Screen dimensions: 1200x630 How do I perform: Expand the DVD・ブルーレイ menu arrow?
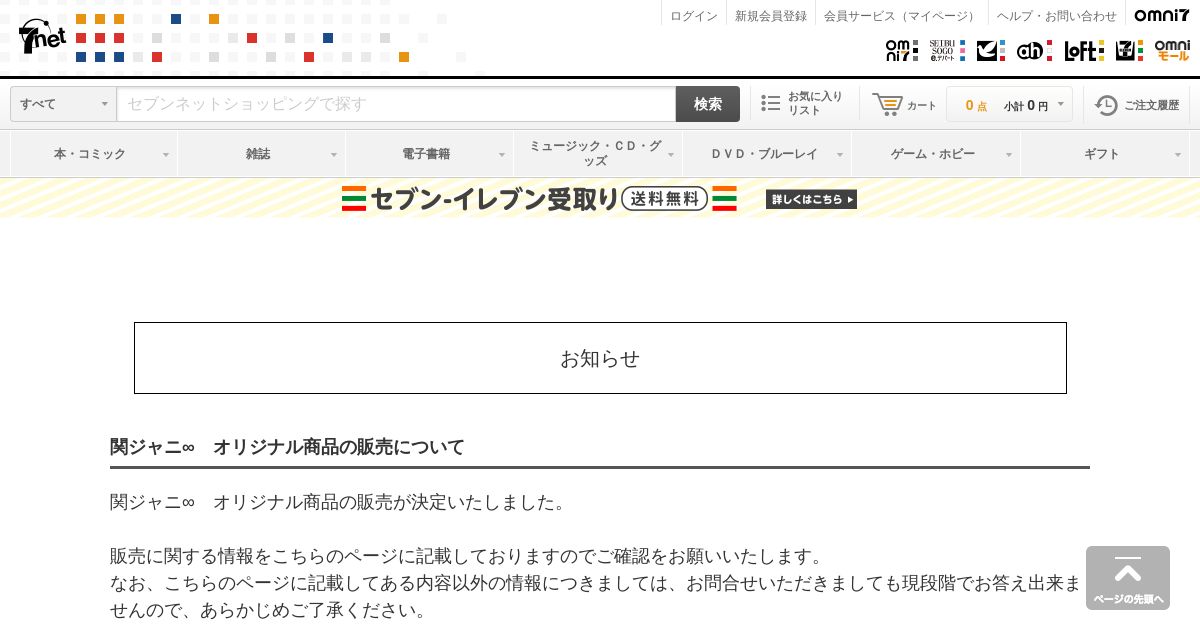pyautogui.click(x=840, y=155)
